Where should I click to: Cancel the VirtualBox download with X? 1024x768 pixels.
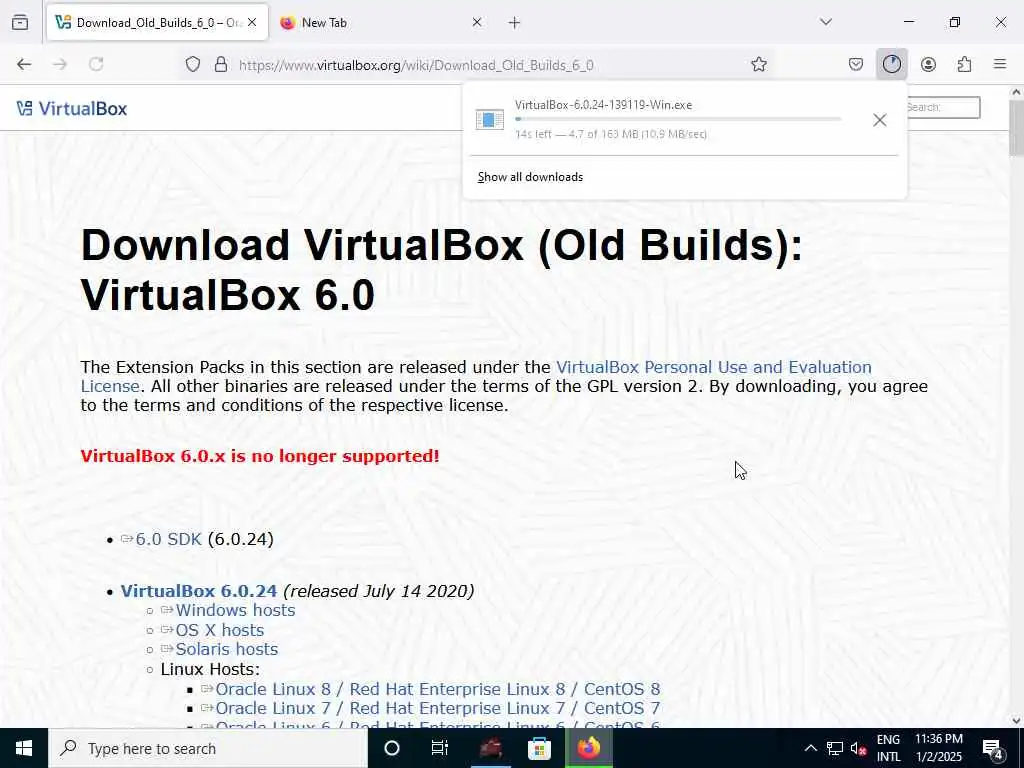(880, 120)
